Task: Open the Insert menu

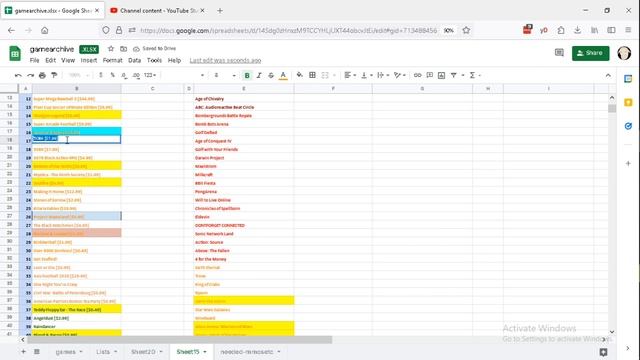Action: click(89, 60)
